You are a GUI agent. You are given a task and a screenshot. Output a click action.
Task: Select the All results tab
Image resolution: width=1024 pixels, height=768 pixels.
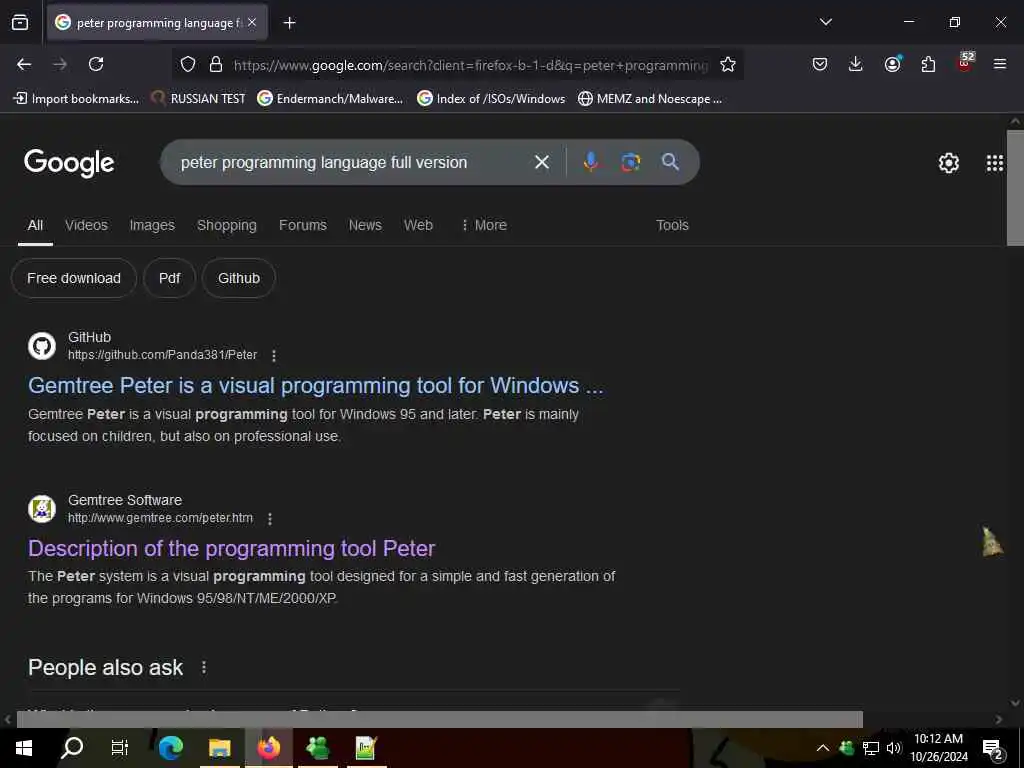click(x=35, y=225)
